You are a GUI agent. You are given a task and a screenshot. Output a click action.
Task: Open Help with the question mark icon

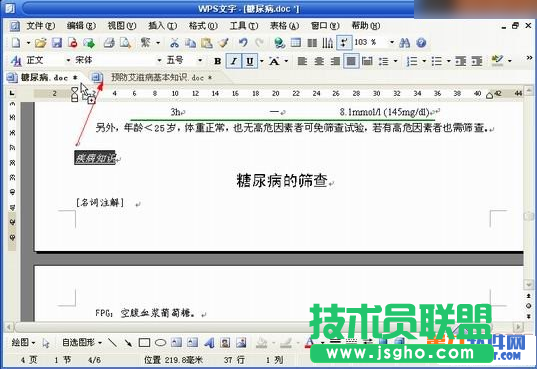coord(421,43)
